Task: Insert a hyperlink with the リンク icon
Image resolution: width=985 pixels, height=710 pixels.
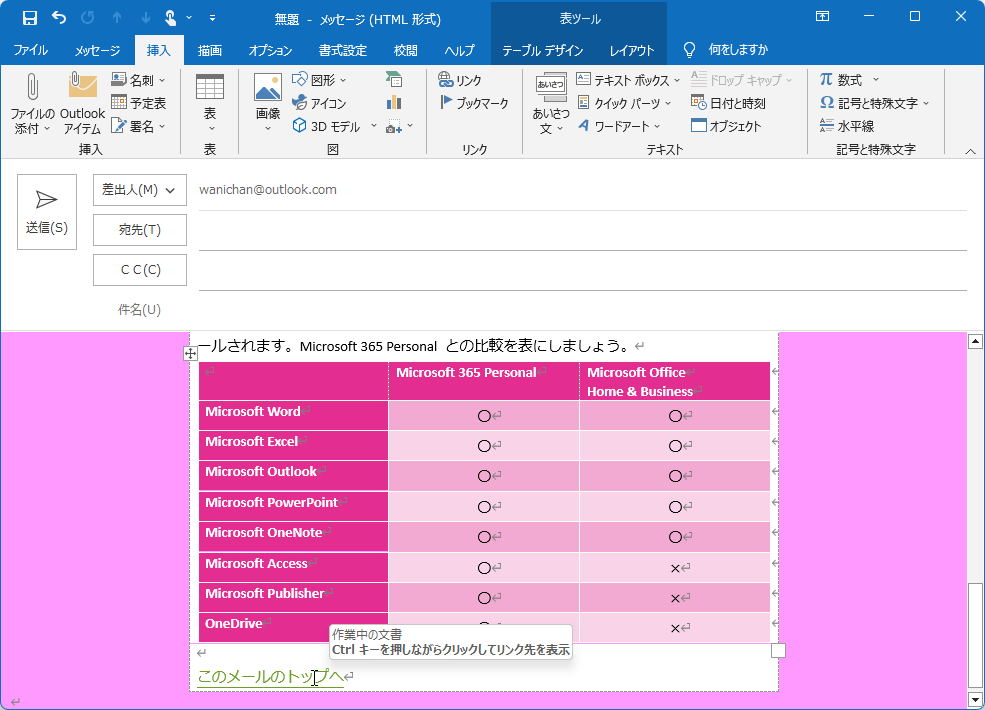Action: click(460, 80)
